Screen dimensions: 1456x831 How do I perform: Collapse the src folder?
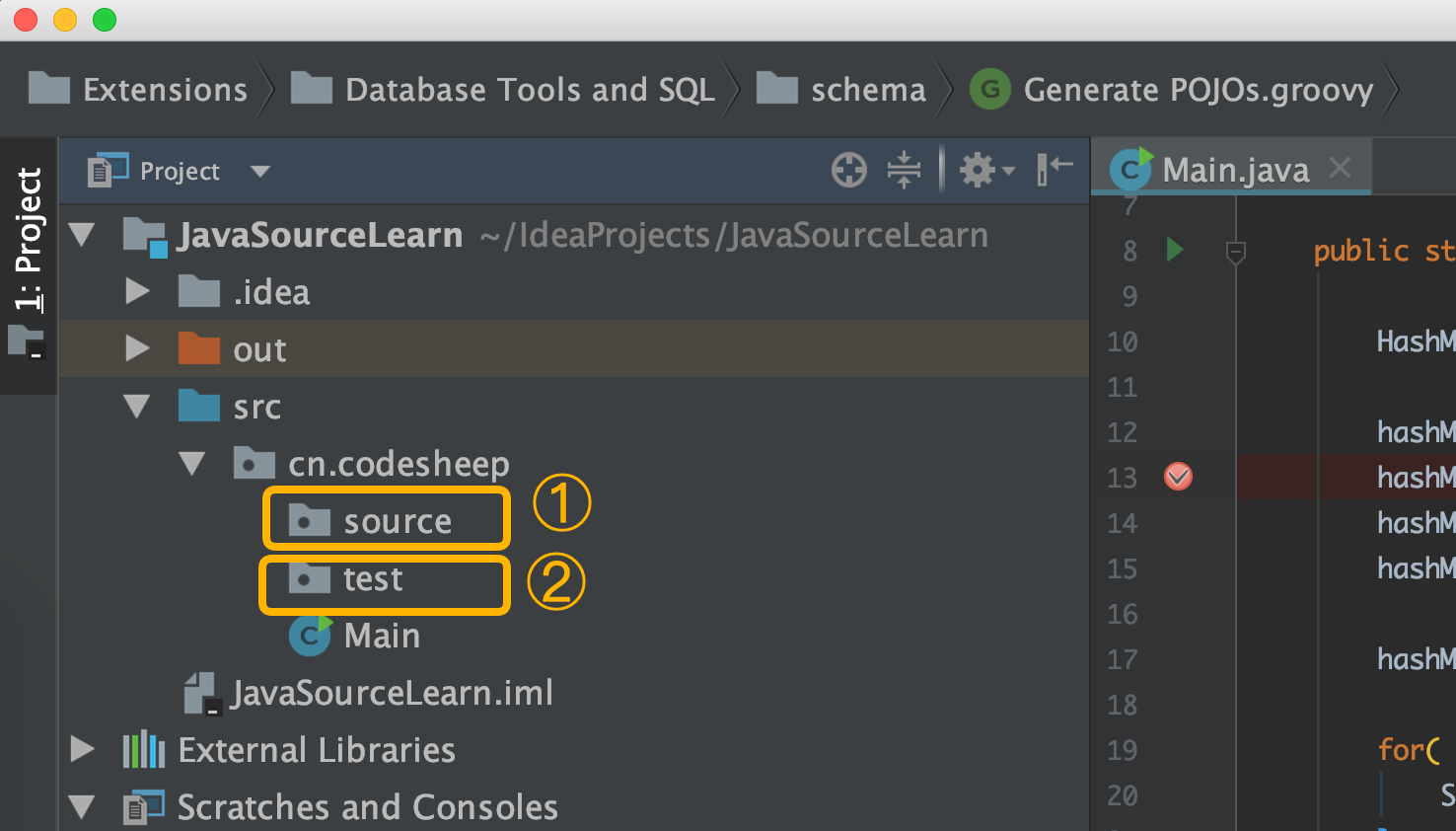click(x=137, y=407)
